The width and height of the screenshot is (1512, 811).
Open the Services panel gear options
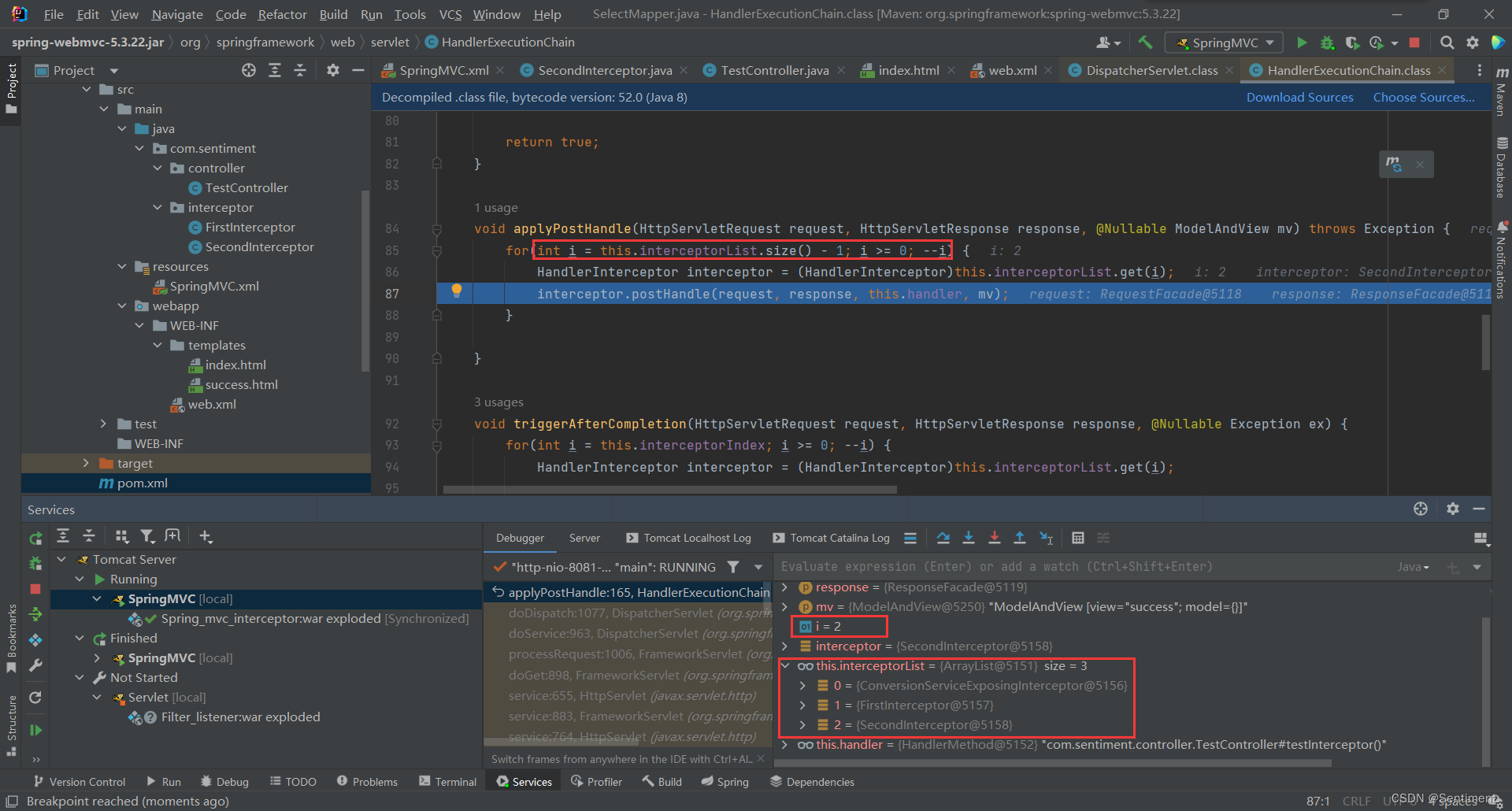pyautogui.click(x=1453, y=509)
